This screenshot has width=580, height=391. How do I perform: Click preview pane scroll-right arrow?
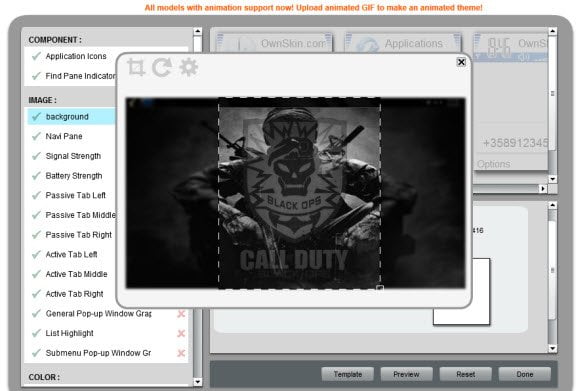pos(543,189)
